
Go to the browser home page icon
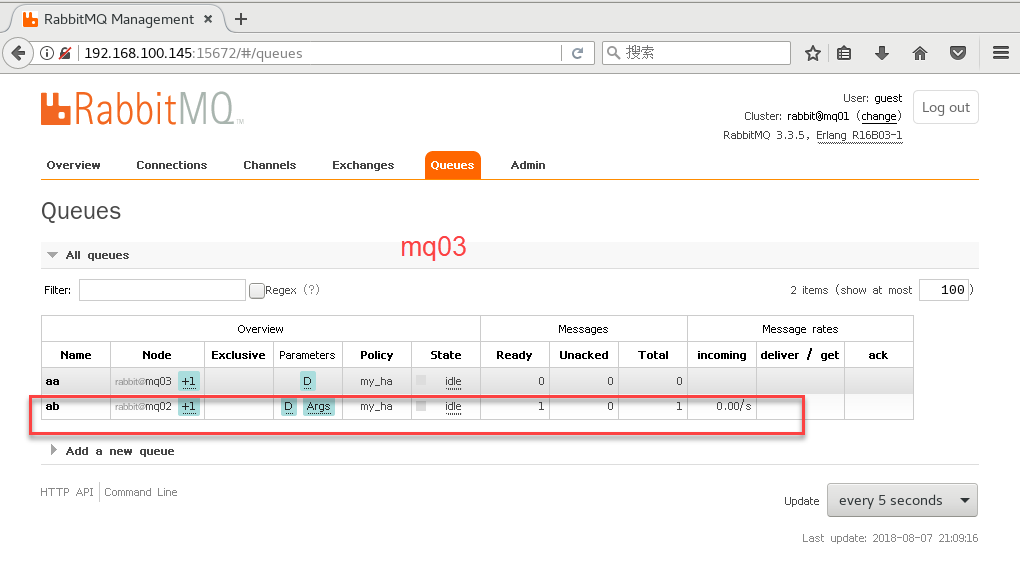tap(920, 53)
